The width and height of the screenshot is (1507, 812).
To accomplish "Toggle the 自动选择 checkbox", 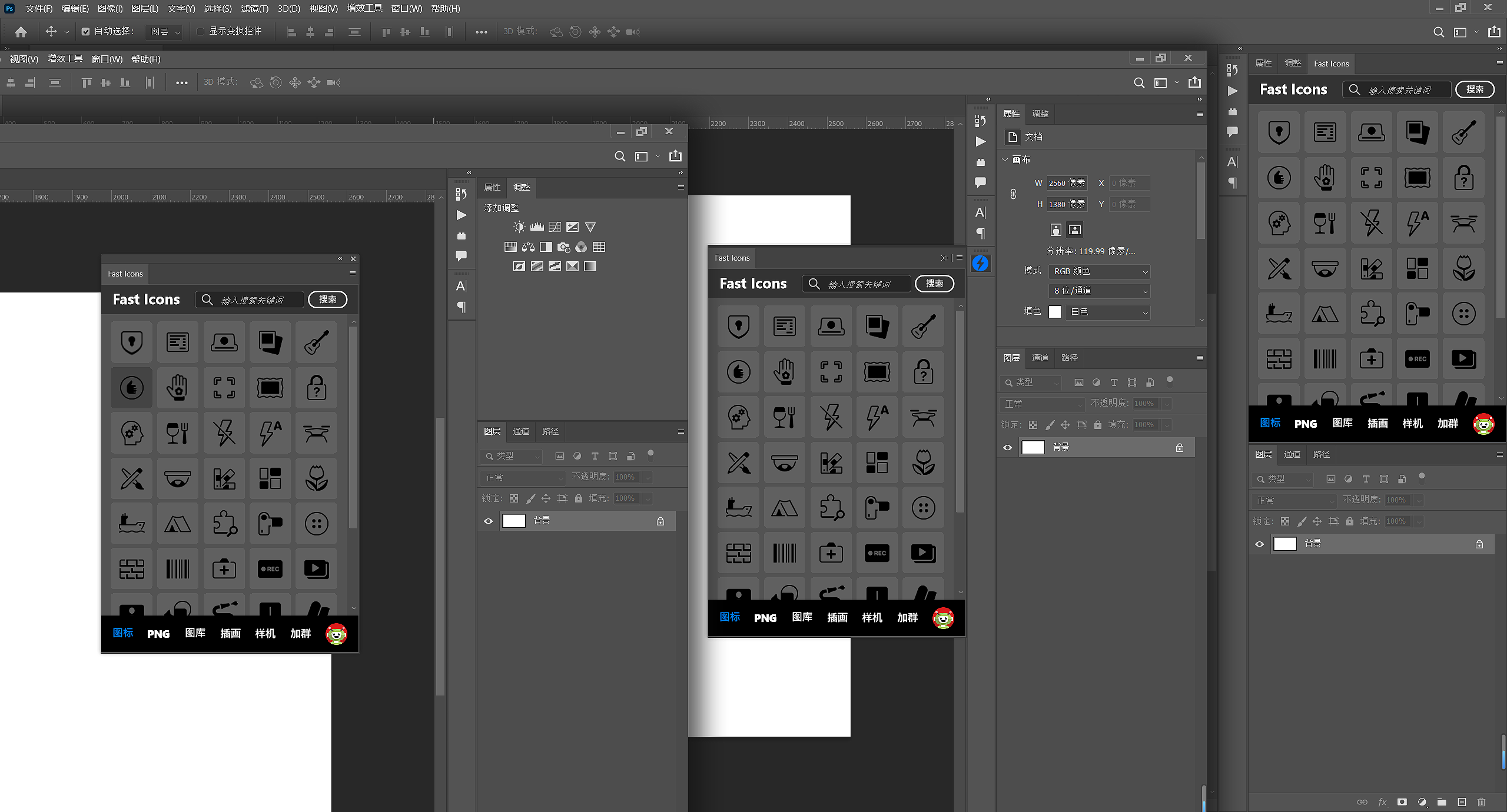I will tap(85, 31).
